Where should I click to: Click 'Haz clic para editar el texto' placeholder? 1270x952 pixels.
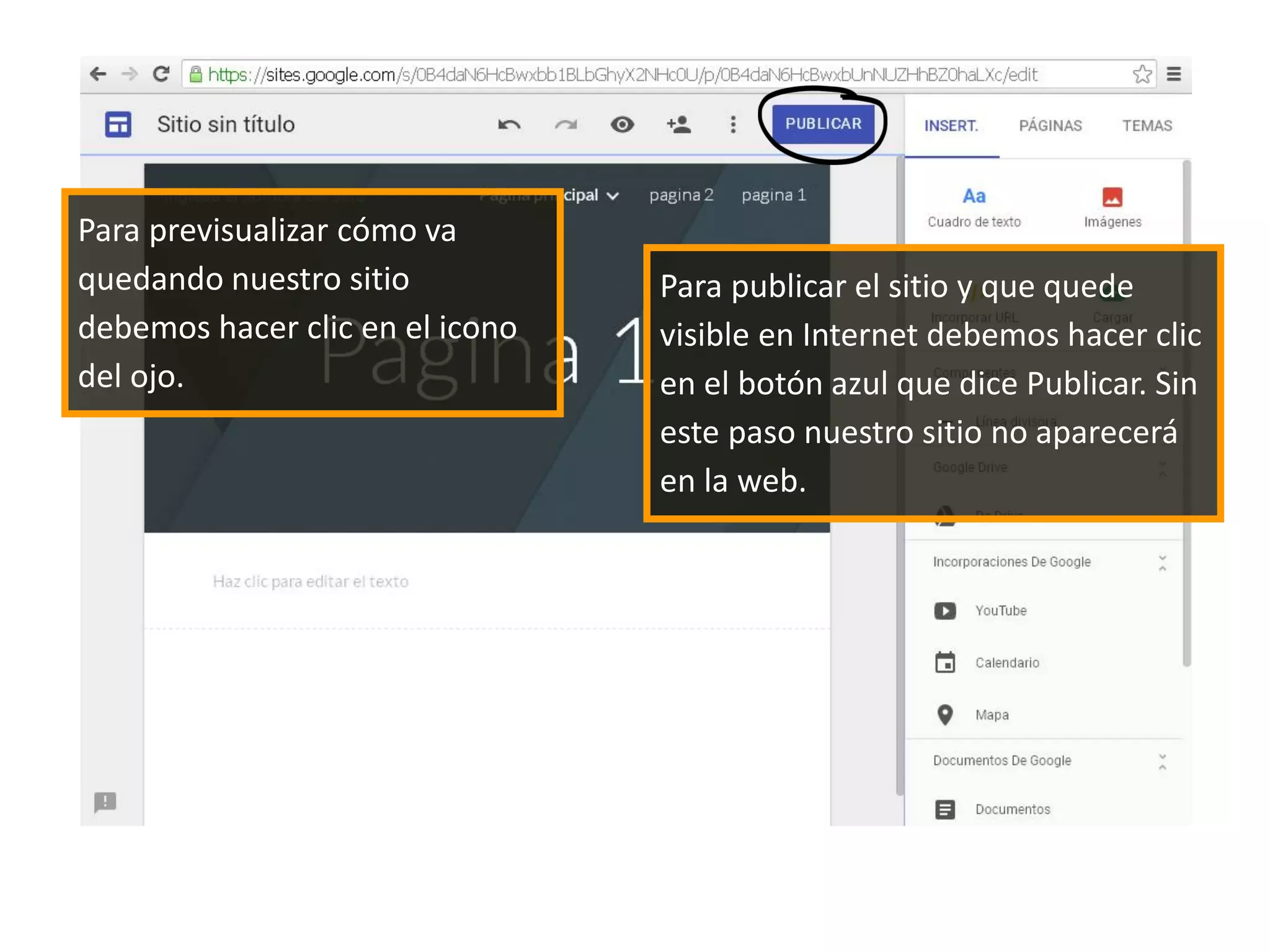310,581
